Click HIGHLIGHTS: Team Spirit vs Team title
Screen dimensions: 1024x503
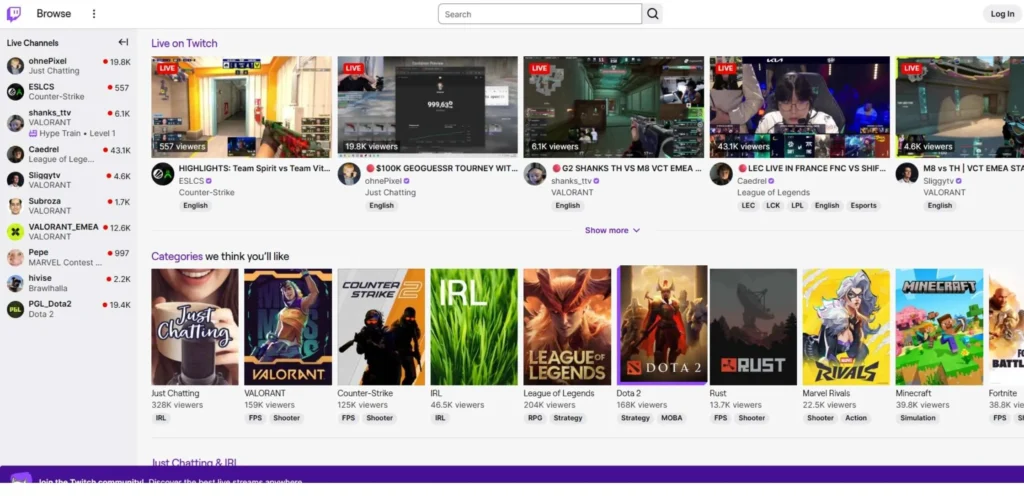[x=254, y=169]
